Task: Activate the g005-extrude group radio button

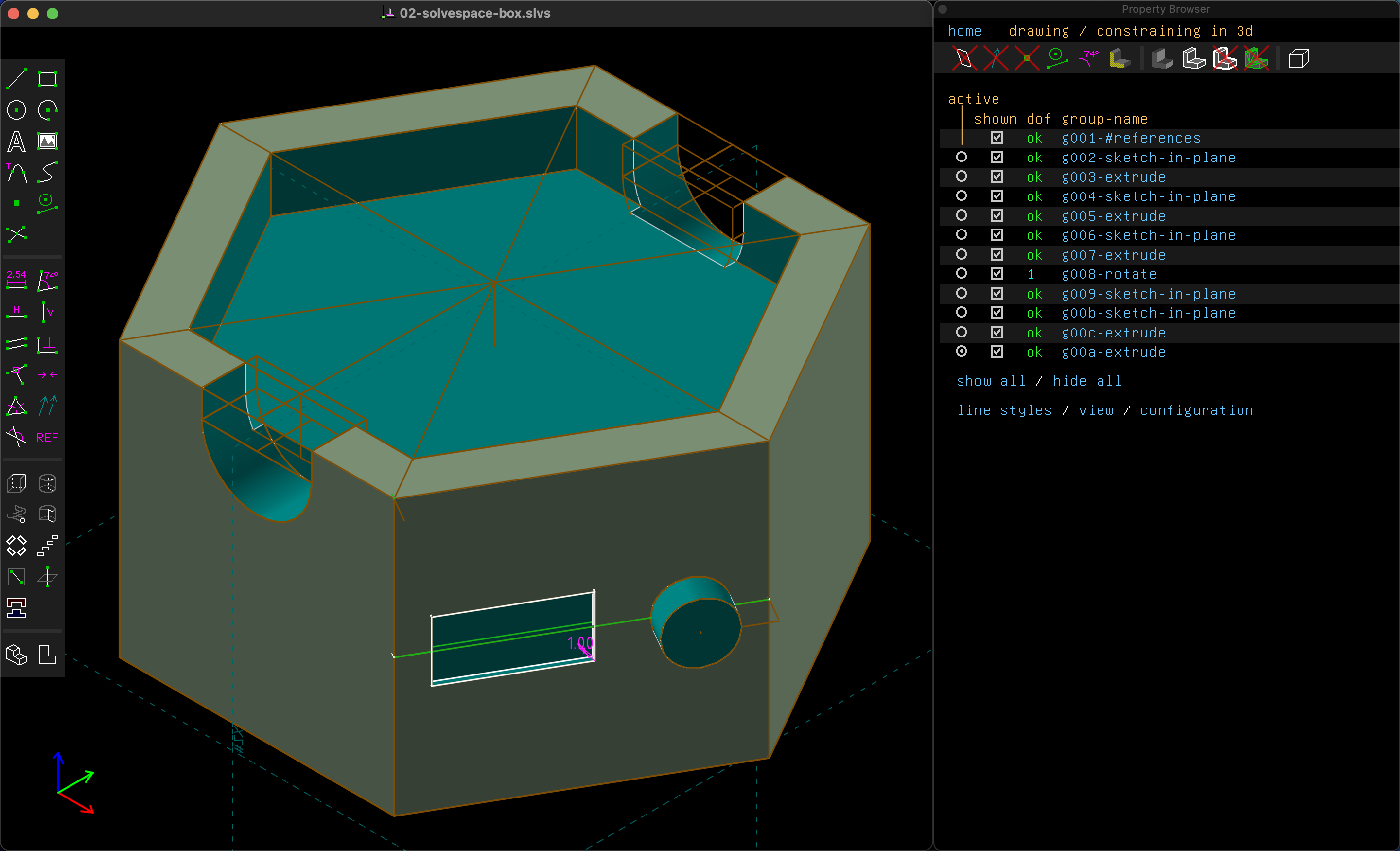Action: [x=962, y=215]
